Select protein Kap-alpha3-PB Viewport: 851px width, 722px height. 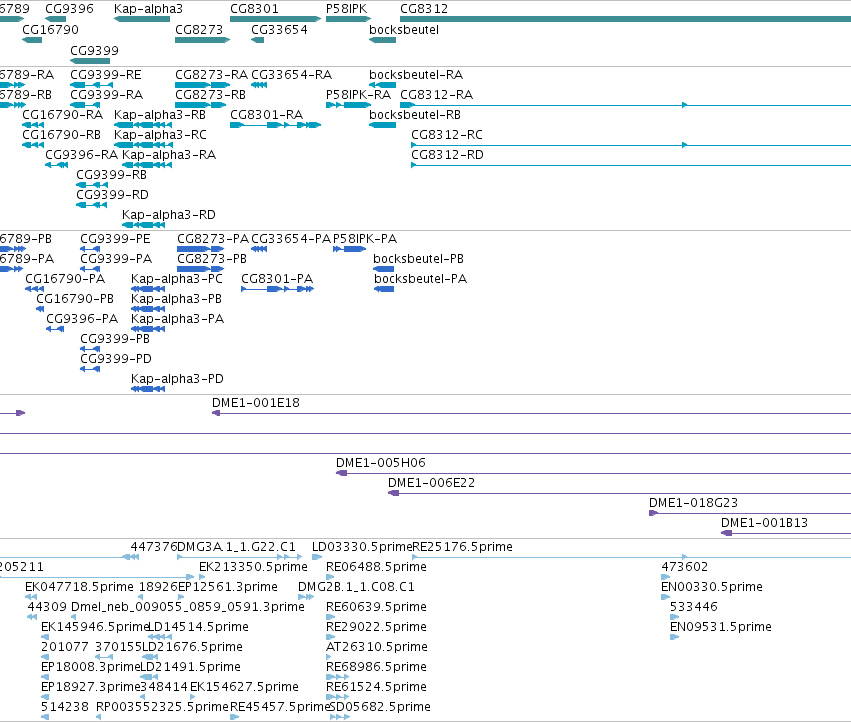click(176, 299)
